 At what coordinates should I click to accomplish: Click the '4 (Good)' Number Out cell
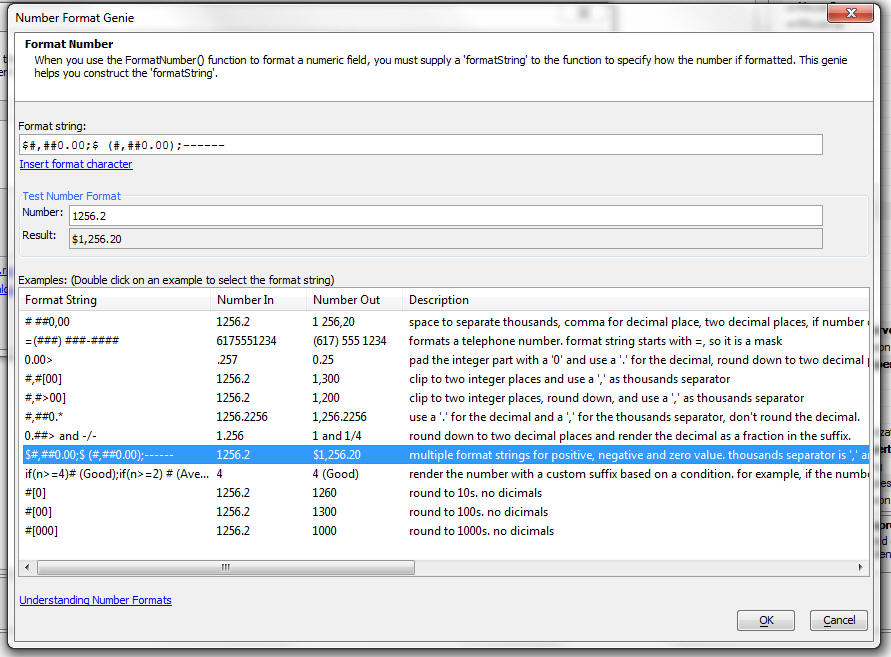pos(335,474)
